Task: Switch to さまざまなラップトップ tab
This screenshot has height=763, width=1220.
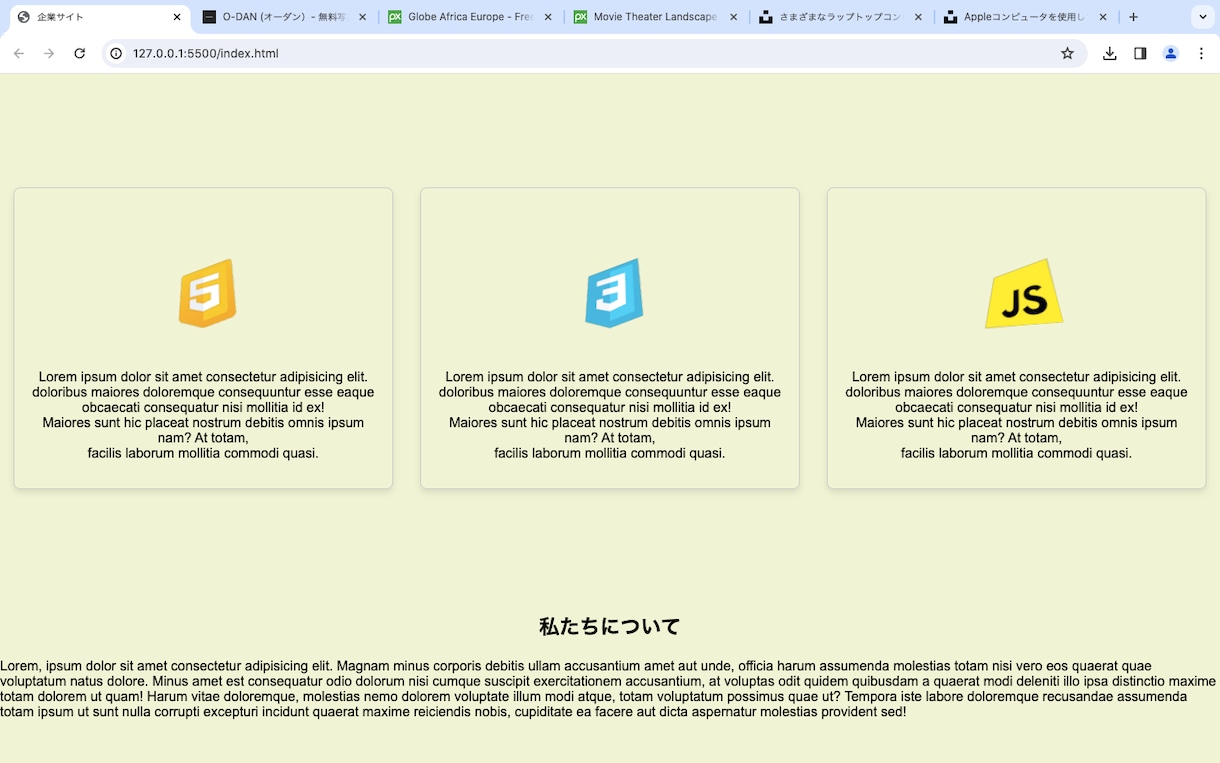Action: (x=840, y=17)
